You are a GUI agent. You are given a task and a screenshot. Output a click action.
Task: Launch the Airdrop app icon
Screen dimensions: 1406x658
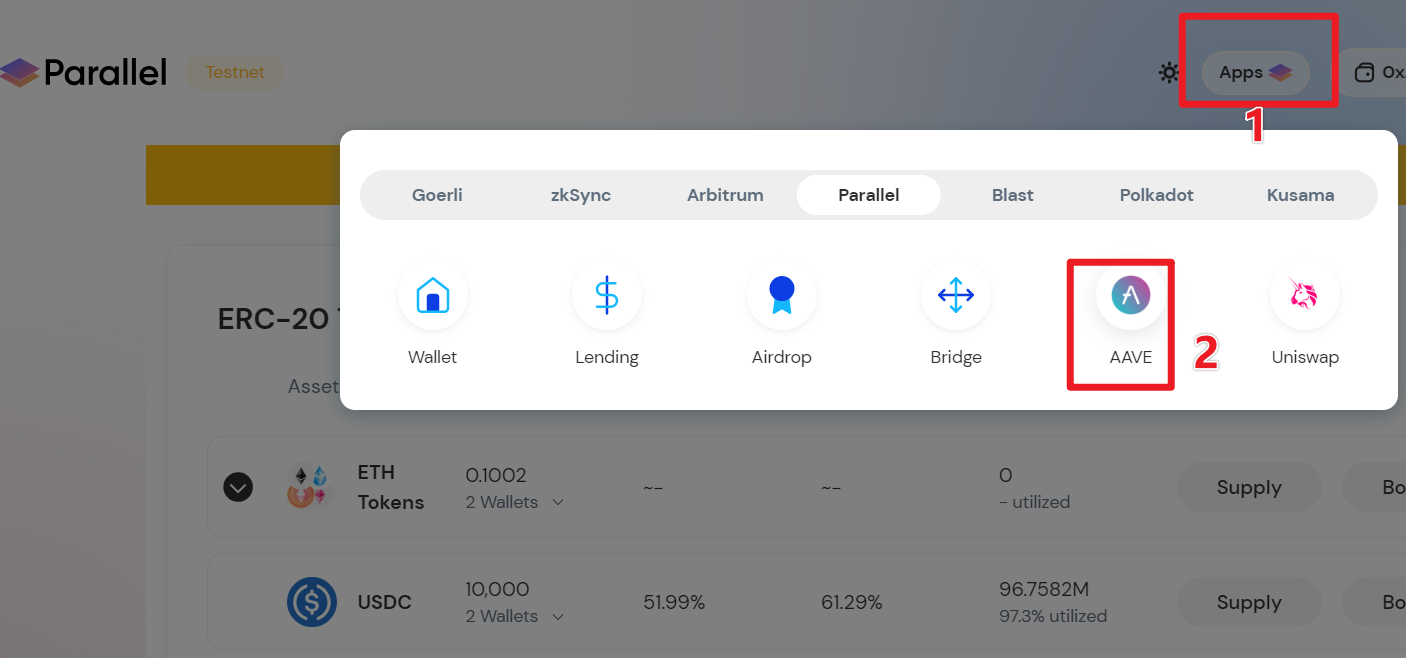pyautogui.click(x=782, y=296)
